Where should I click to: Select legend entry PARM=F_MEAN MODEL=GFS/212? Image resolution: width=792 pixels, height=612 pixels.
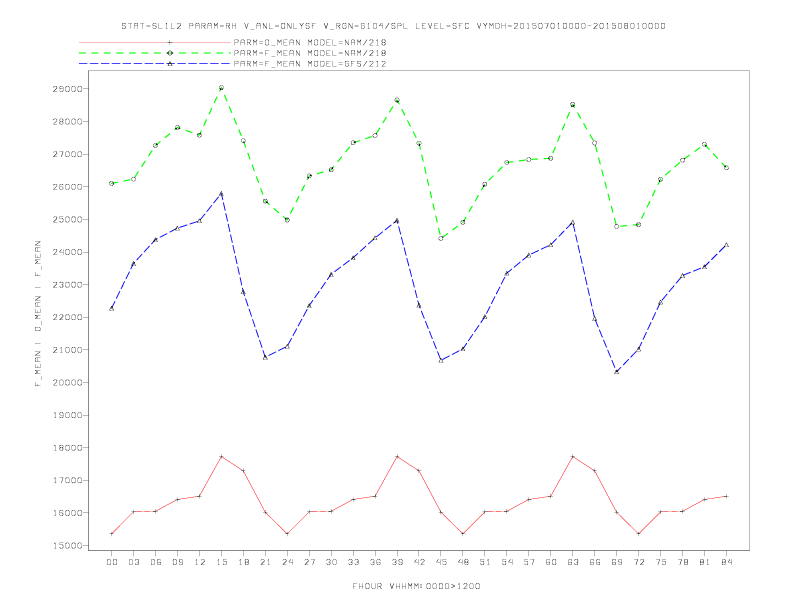pos(310,64)
